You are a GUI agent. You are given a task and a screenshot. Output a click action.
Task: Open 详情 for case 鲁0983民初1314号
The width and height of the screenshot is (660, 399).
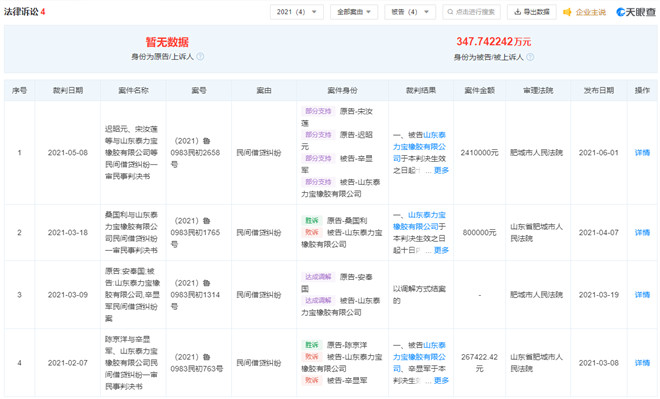(642, 295)
